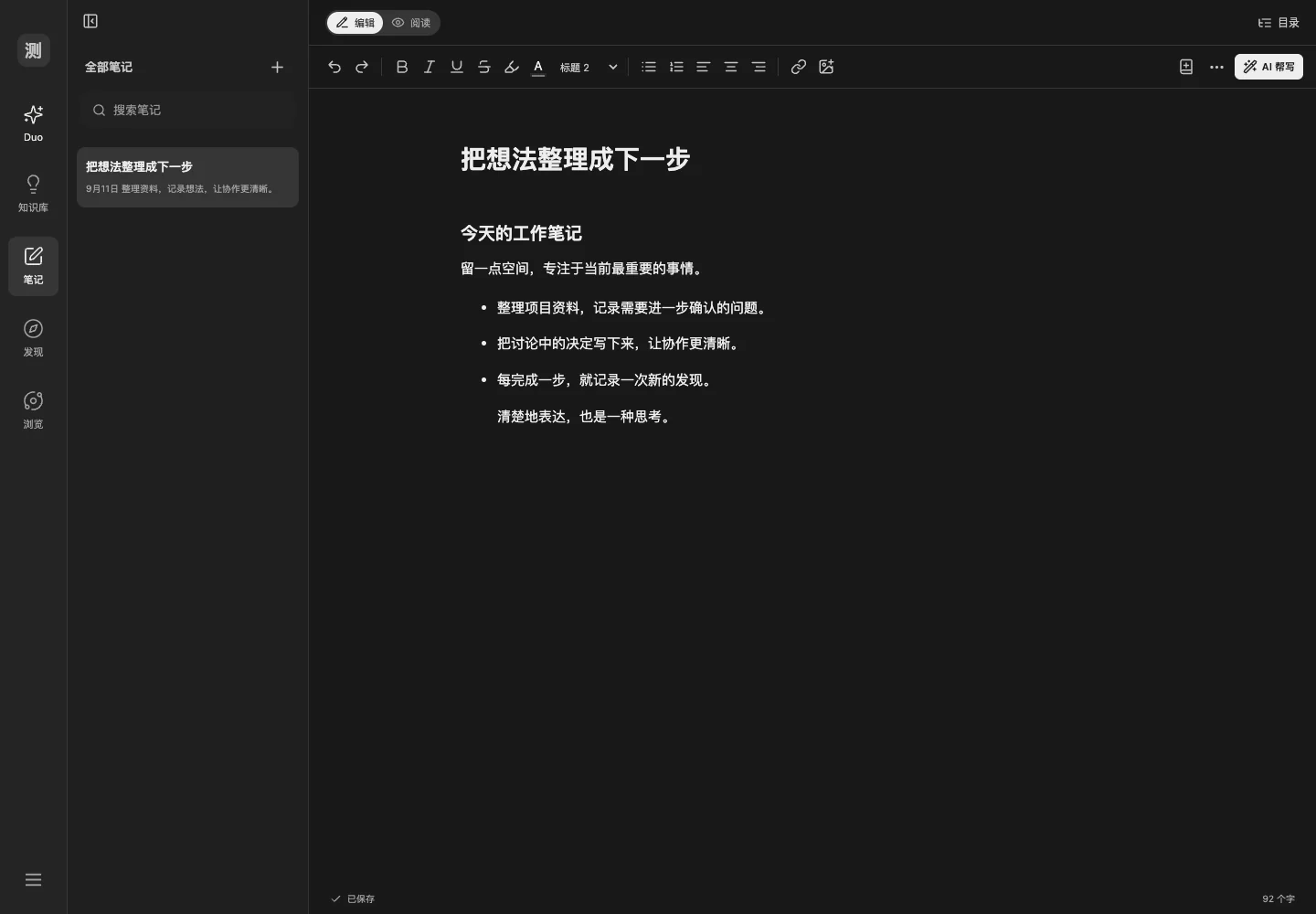Open 浏览 in the sidebar
1316x914 pixels.
[33, 410]
